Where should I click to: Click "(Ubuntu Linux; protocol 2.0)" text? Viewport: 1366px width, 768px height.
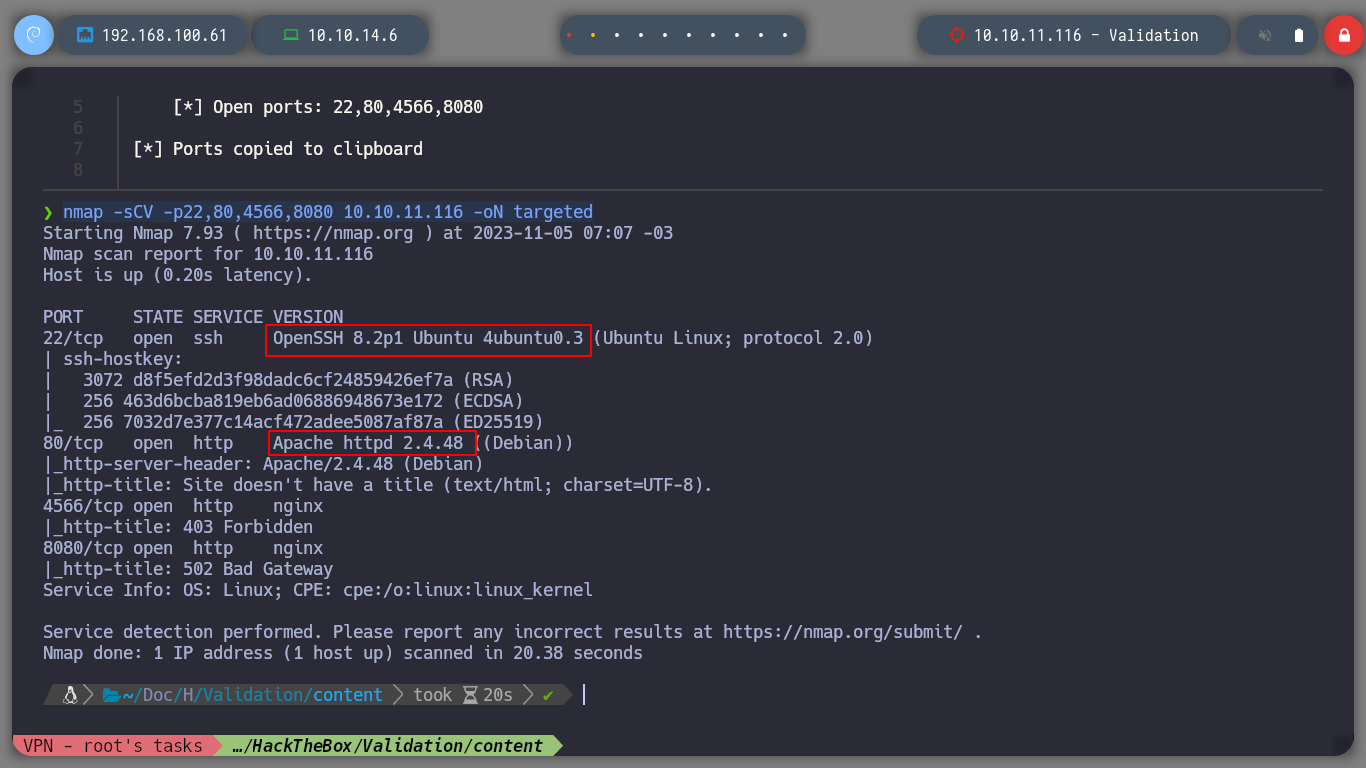(733, 338)
